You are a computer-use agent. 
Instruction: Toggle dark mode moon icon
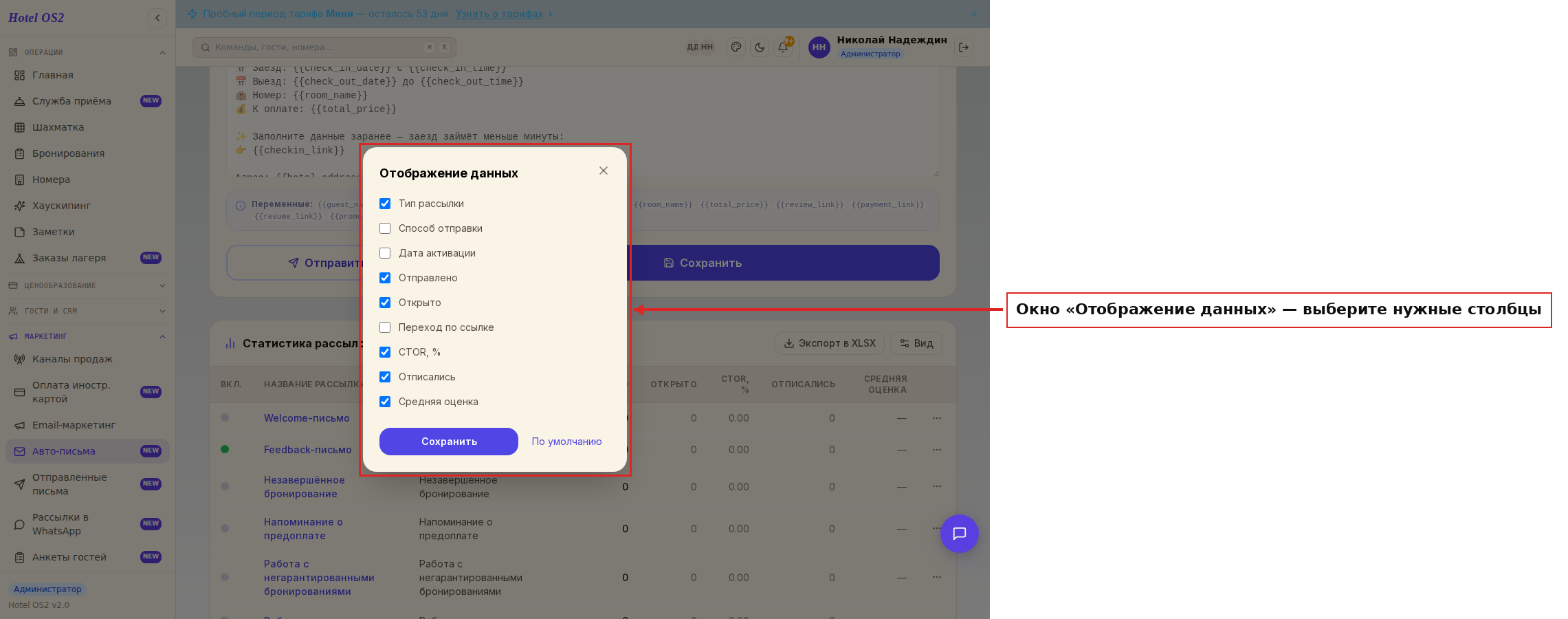click(760, 47)
